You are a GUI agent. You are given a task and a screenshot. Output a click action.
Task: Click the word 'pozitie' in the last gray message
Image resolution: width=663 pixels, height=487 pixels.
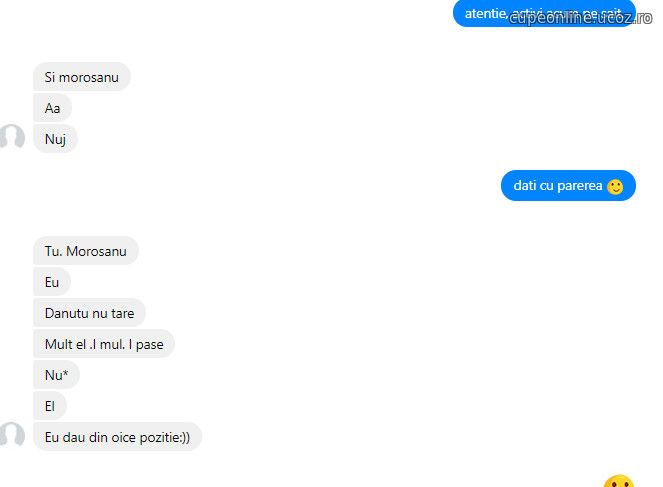click(x=159, y=438)
